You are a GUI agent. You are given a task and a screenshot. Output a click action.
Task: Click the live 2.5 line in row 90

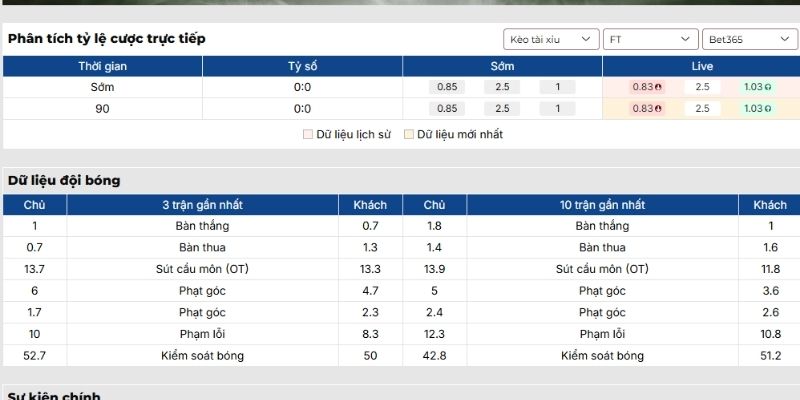point(703,109)
